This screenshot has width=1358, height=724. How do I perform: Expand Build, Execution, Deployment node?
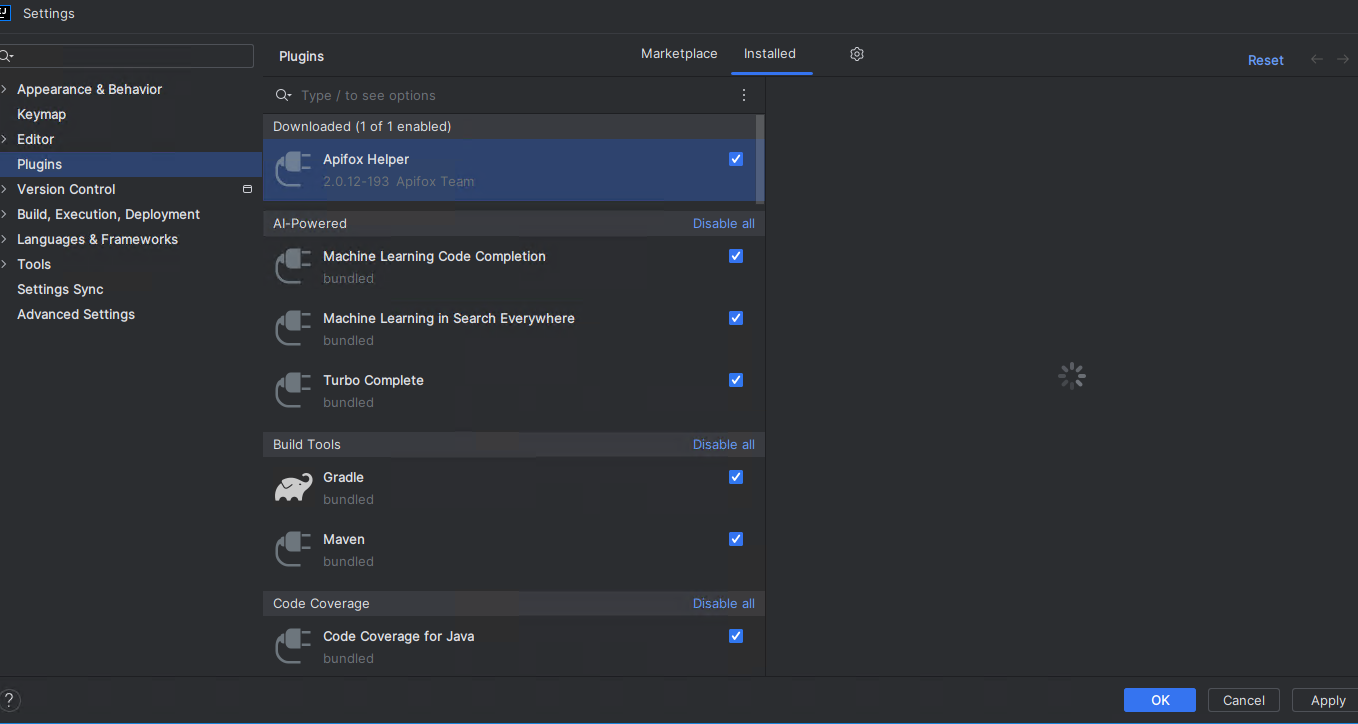pos(5,214)
